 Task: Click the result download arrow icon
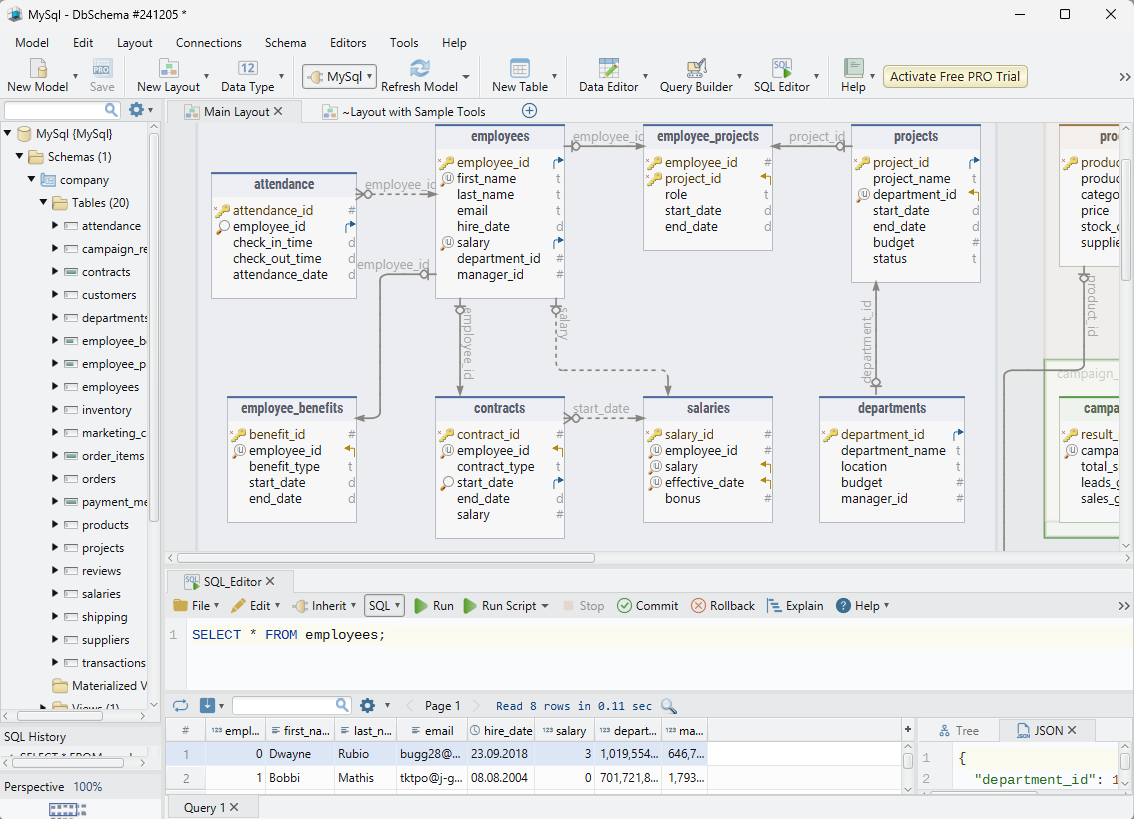[208, 705]
